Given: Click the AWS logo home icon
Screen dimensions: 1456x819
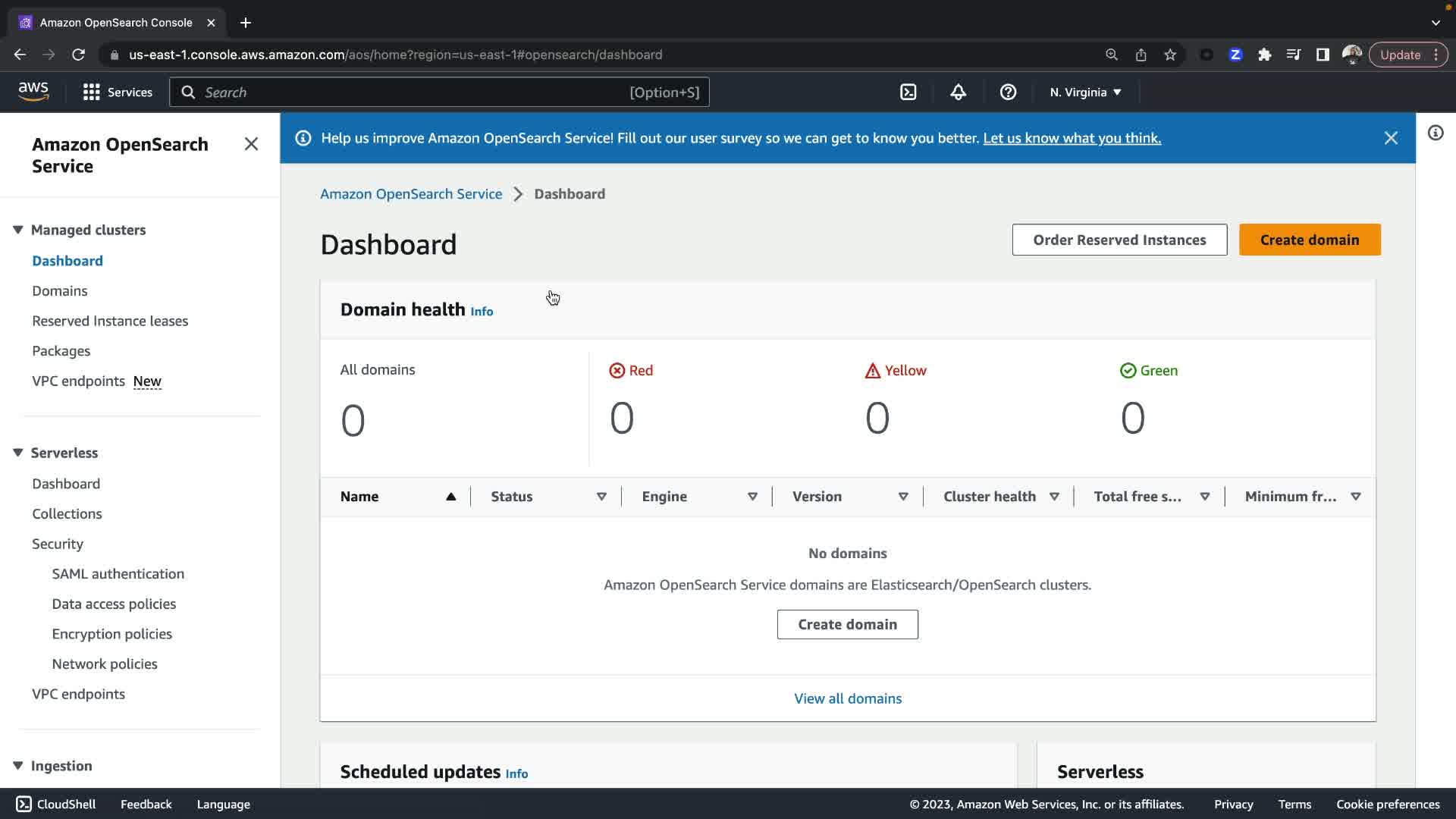Looking at the screenshot, I should point(33,92).
